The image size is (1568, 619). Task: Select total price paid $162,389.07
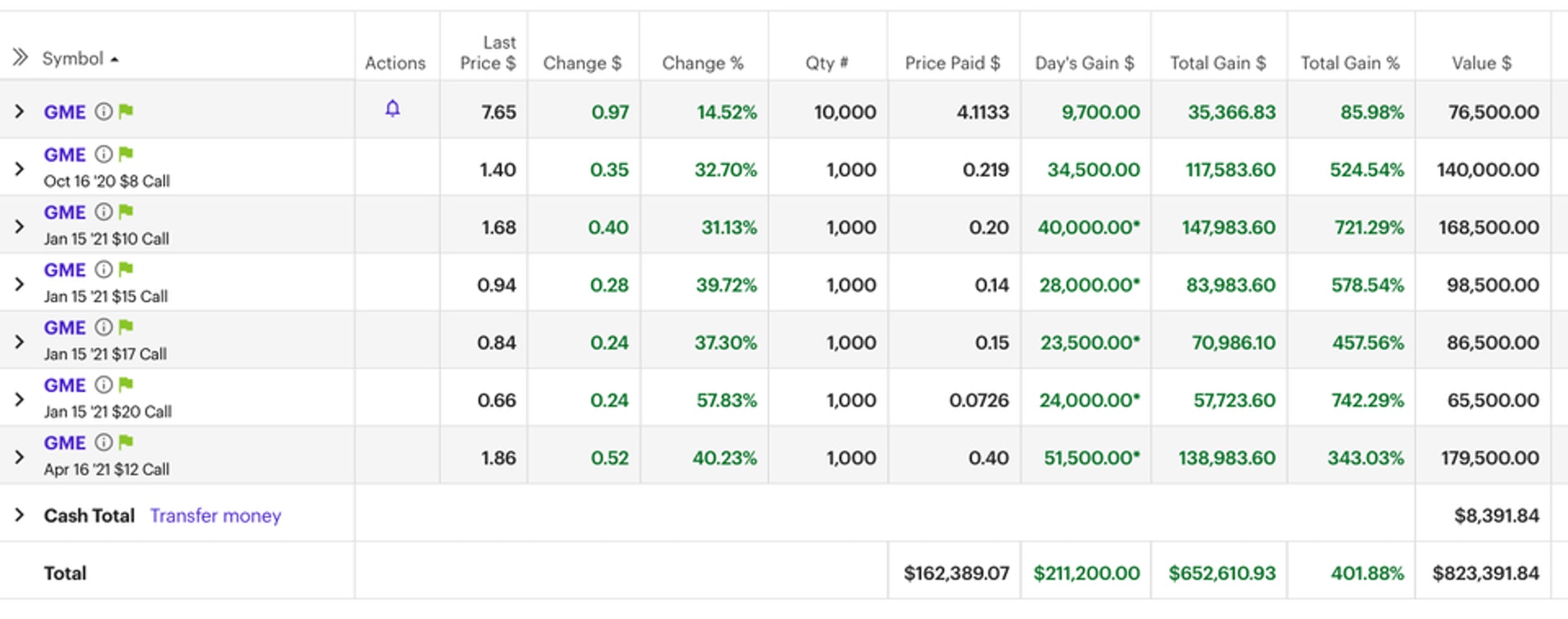pyautogui.click(x=956, y=573)
